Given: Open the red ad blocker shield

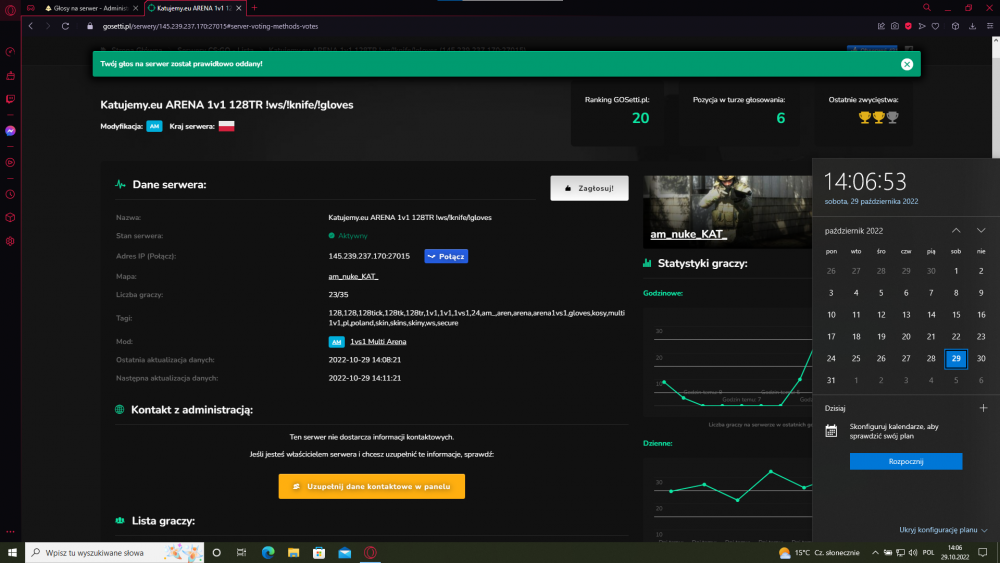Looking at the screenshot, I should tap(908, 26).
